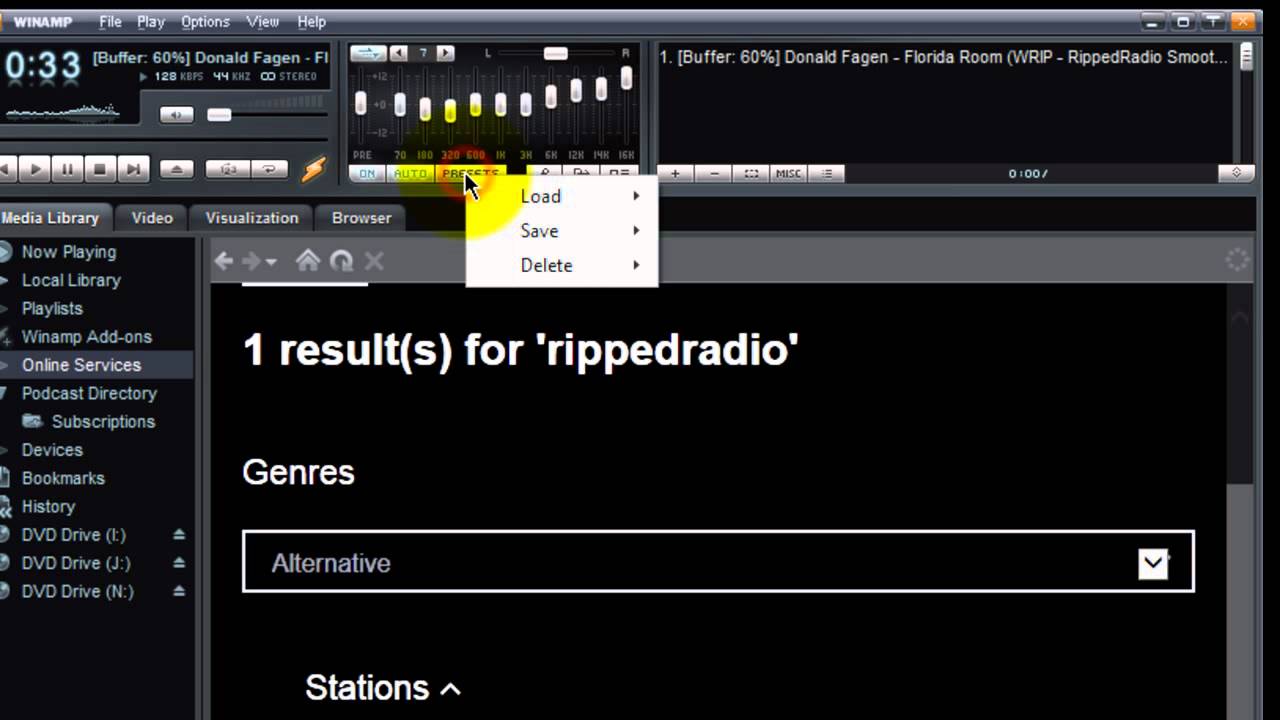
Task: Open Bookmarks in the sidebar
Action: click(x=63, y=478)
